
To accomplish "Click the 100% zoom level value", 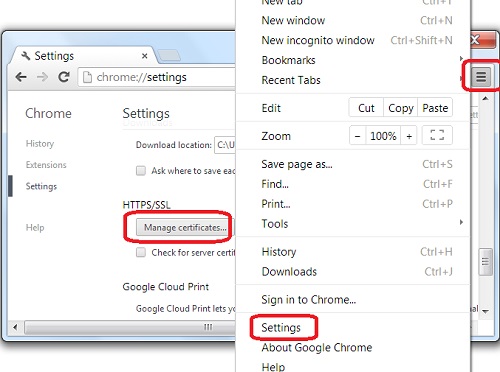I will pyautogui.click(x=383, y=136).
